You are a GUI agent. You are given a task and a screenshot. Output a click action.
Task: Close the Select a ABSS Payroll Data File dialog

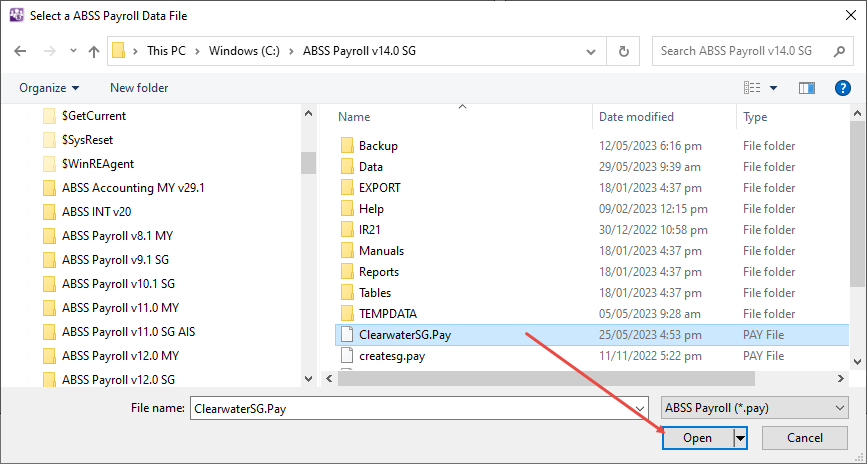click(851, 15)
